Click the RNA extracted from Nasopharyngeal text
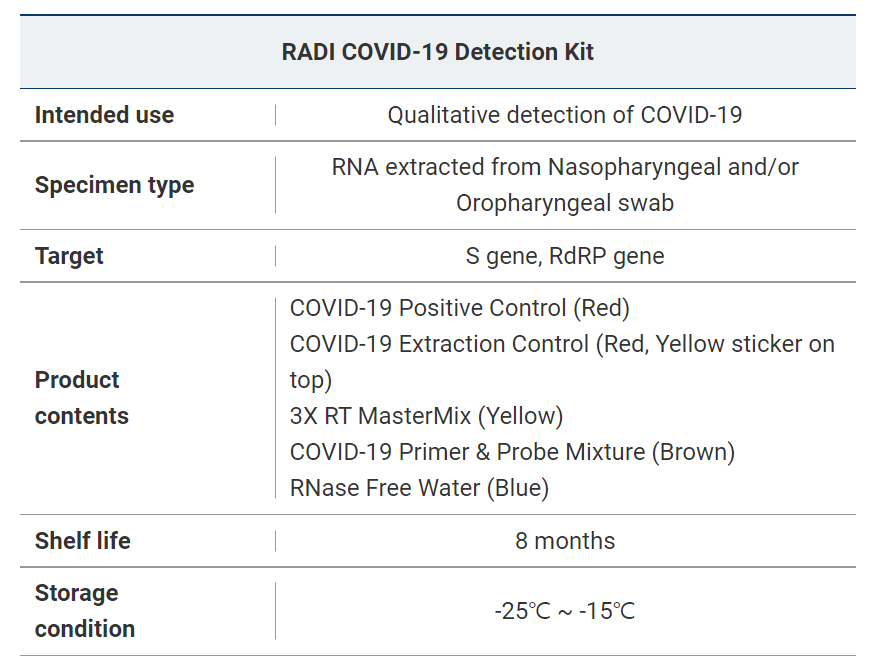Viewport: 871px width, 666px height. point(565,167)
